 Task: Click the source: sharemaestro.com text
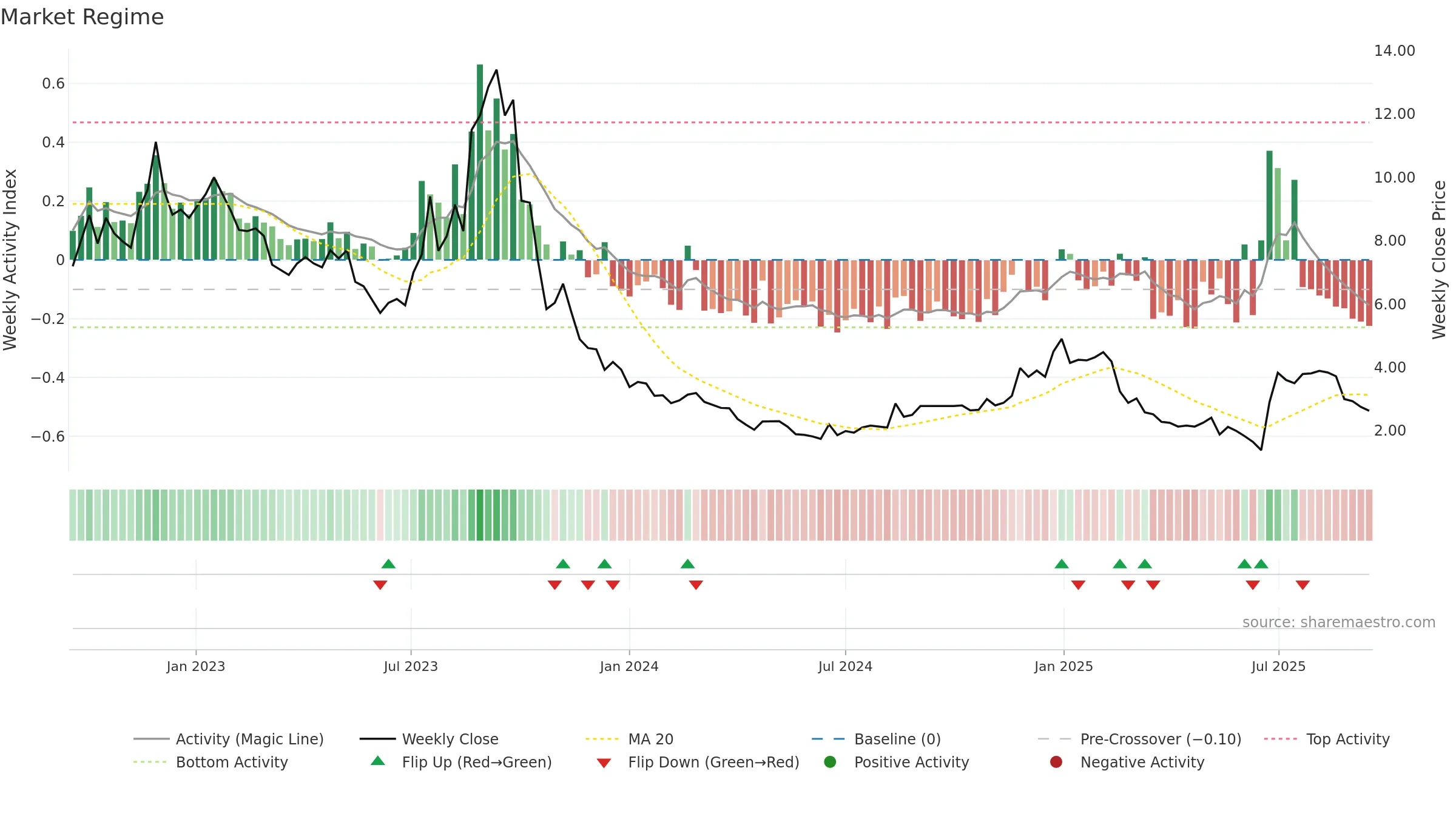point(1339,622)
